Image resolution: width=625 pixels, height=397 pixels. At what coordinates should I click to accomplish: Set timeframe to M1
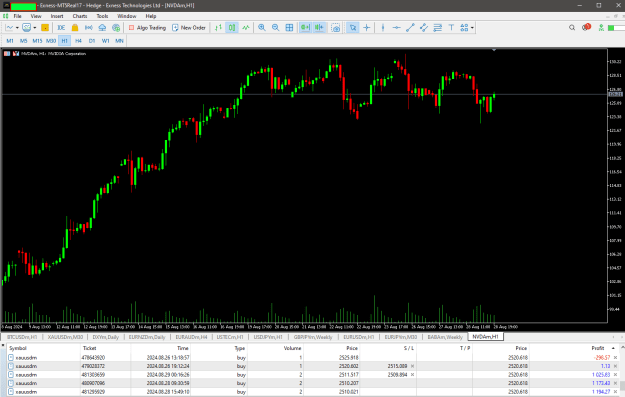[x=10, y=41]
